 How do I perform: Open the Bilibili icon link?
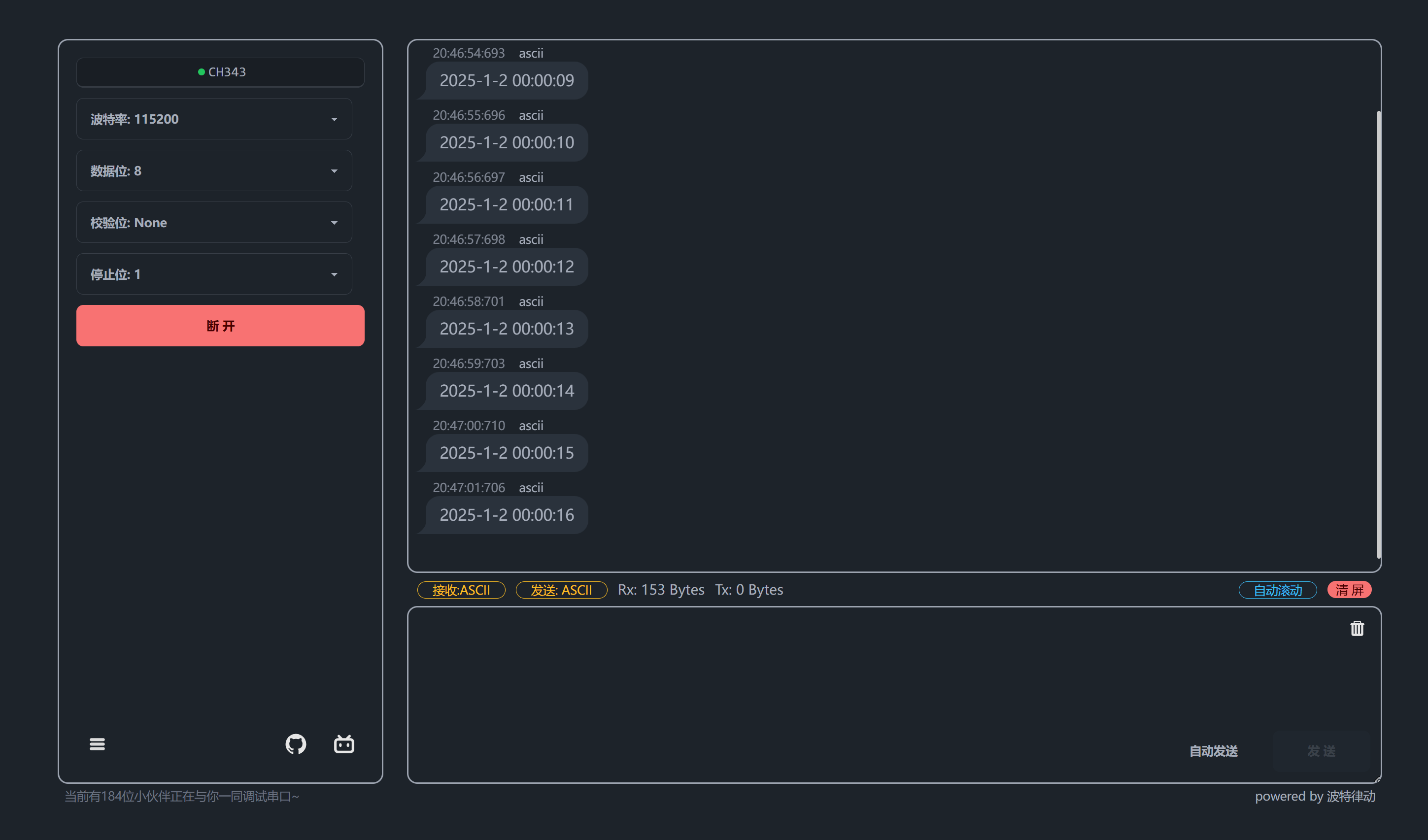click(344, 744)
